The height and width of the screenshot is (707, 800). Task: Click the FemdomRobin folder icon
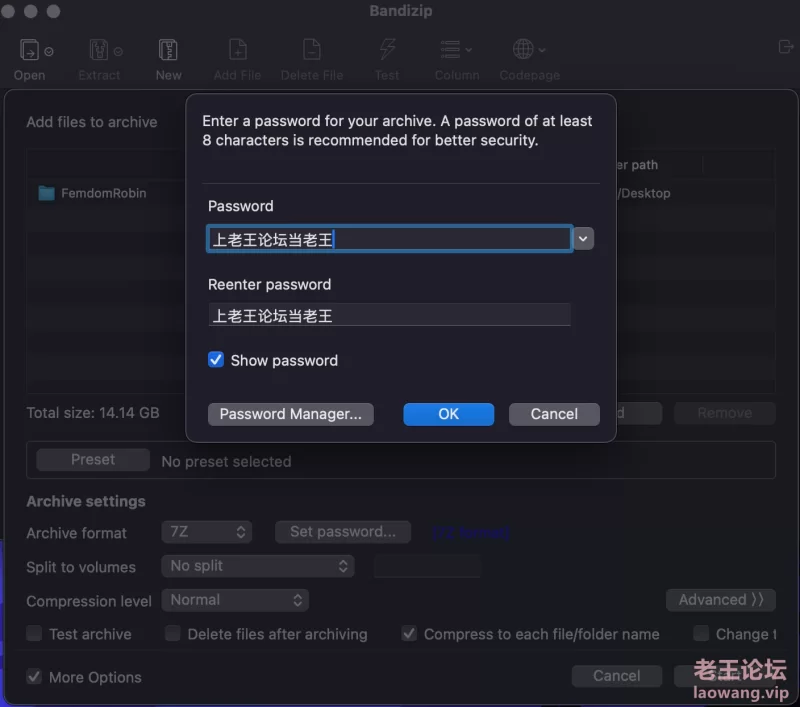46,193
